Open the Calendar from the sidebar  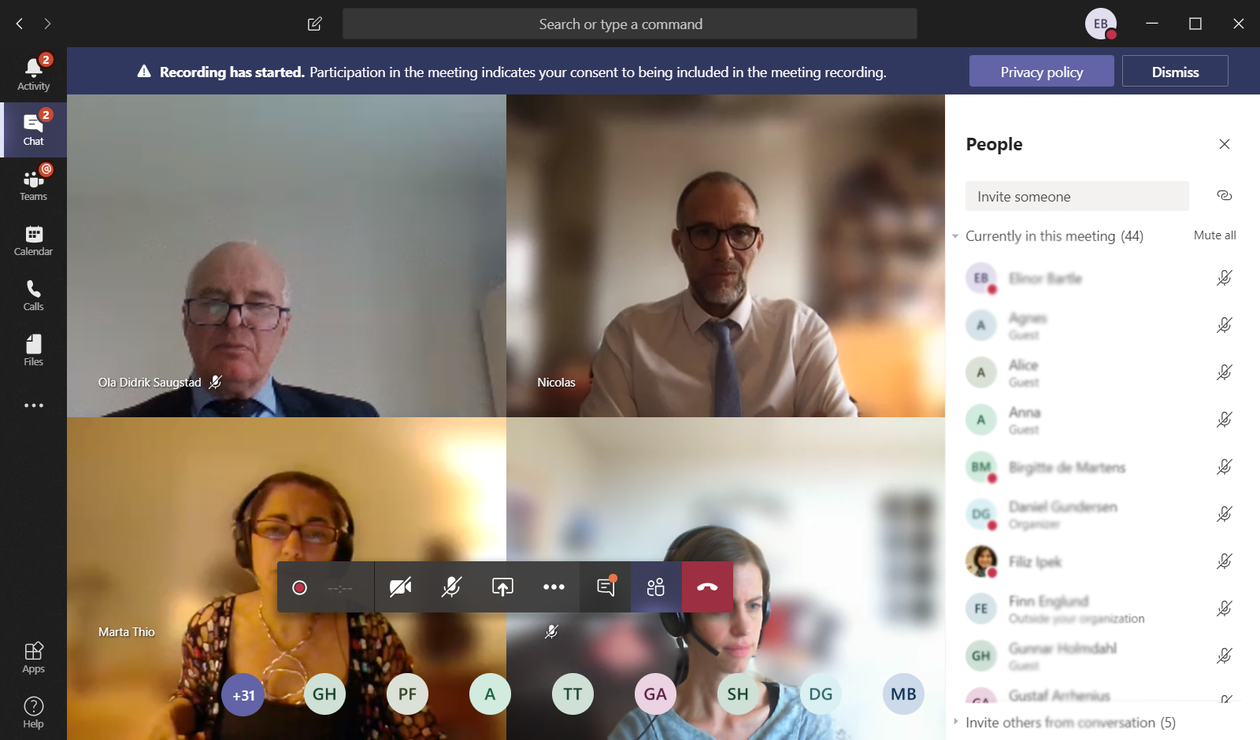click(33, 240)
